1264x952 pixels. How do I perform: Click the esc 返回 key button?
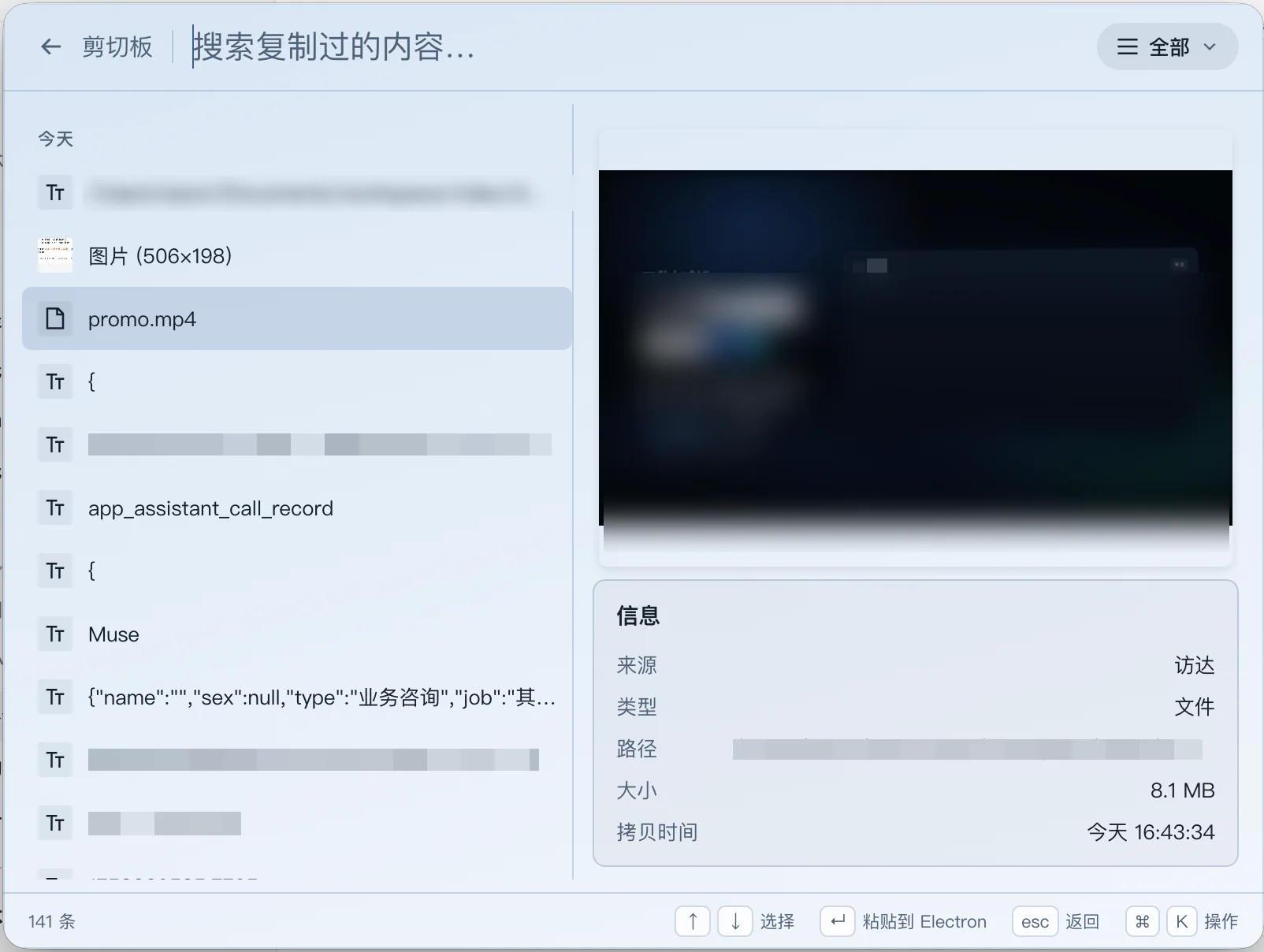1035,921
